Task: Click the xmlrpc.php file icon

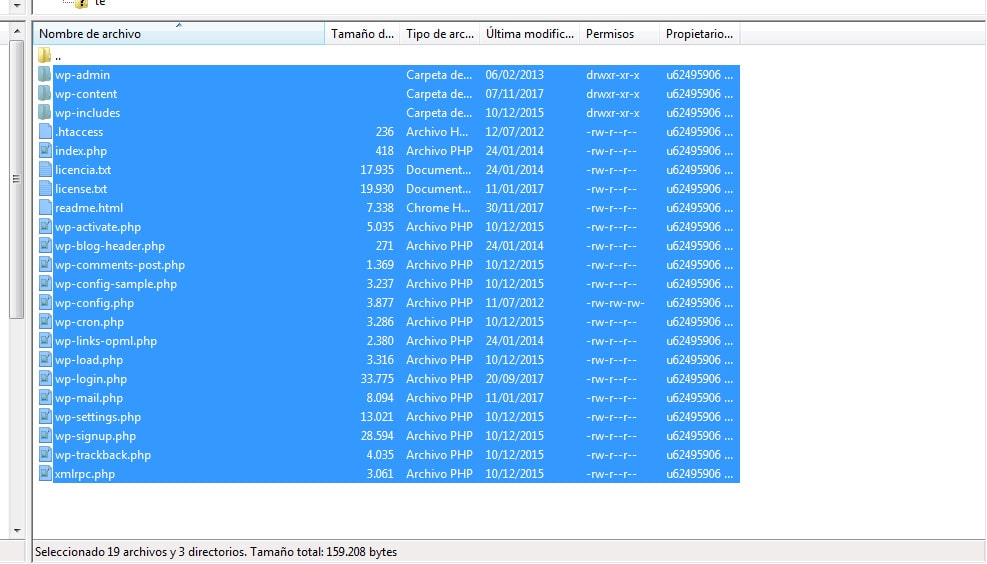Action: [x=45, y=474]
